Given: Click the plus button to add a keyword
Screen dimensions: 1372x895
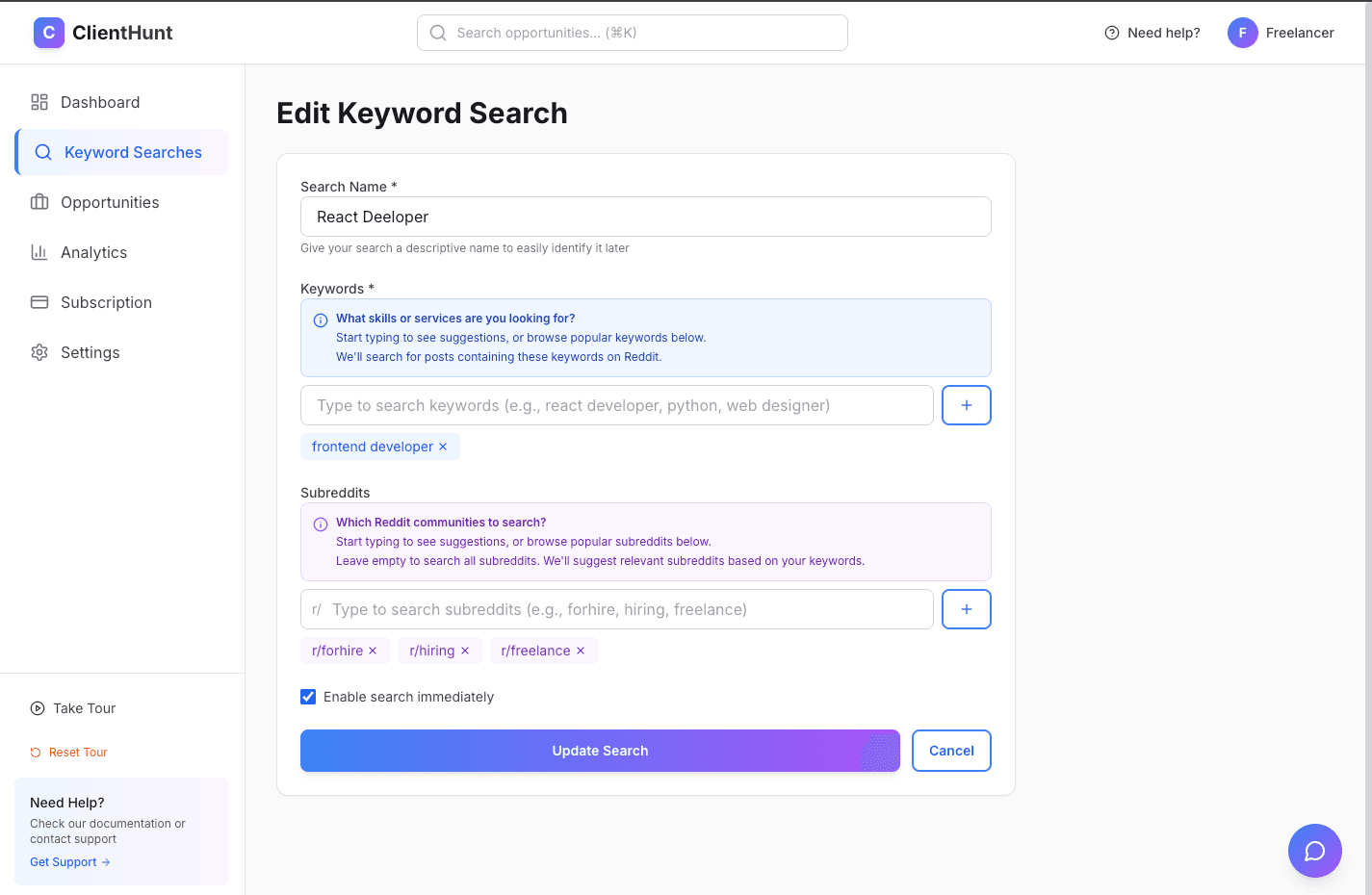Looking at the screenshot, I should coord(966,405).
